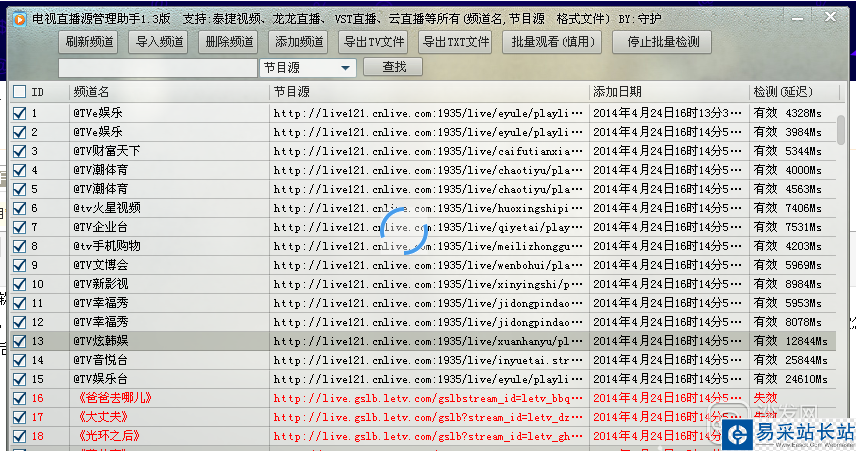Click the meilizhonggu stream URL cell

coord(428,246)
